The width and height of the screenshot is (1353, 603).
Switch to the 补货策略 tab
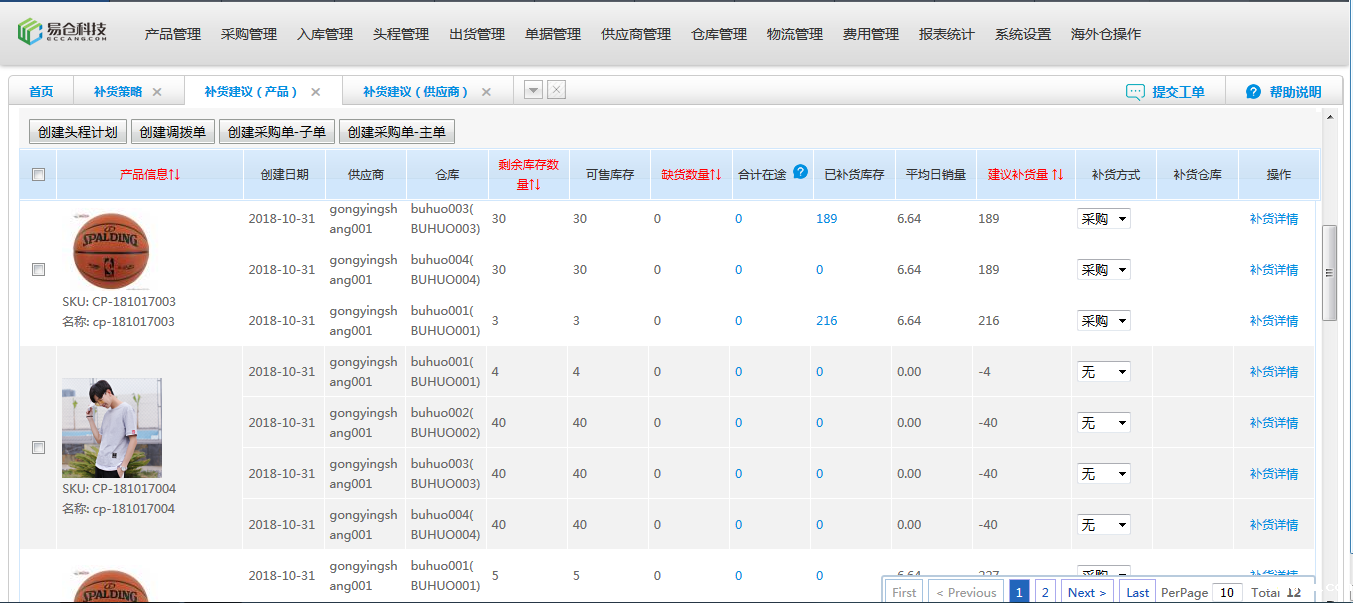click(117, 92)
